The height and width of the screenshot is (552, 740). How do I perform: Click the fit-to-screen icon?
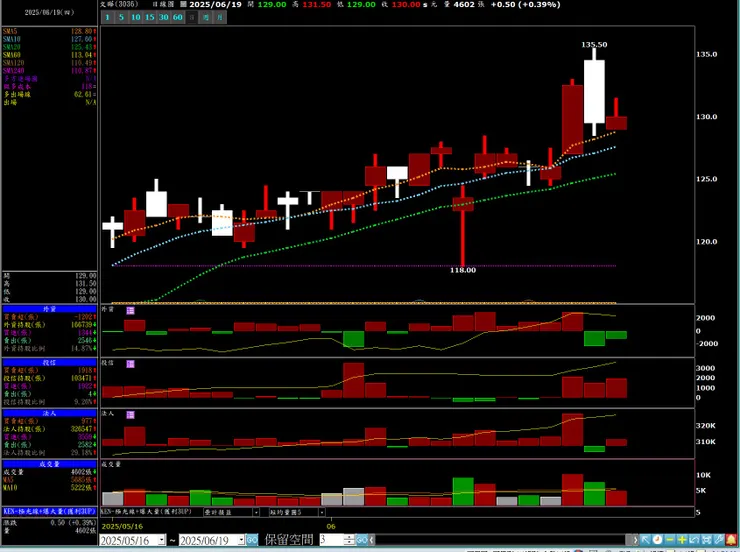[706, 540]
